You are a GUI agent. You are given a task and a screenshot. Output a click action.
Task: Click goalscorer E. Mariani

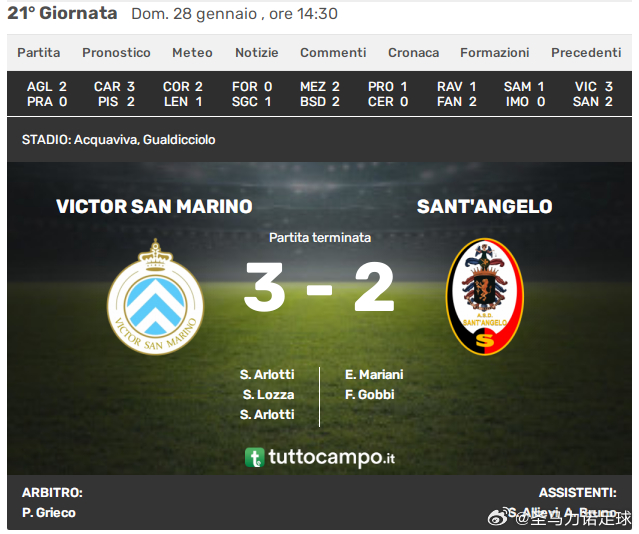tap(374, 375)
